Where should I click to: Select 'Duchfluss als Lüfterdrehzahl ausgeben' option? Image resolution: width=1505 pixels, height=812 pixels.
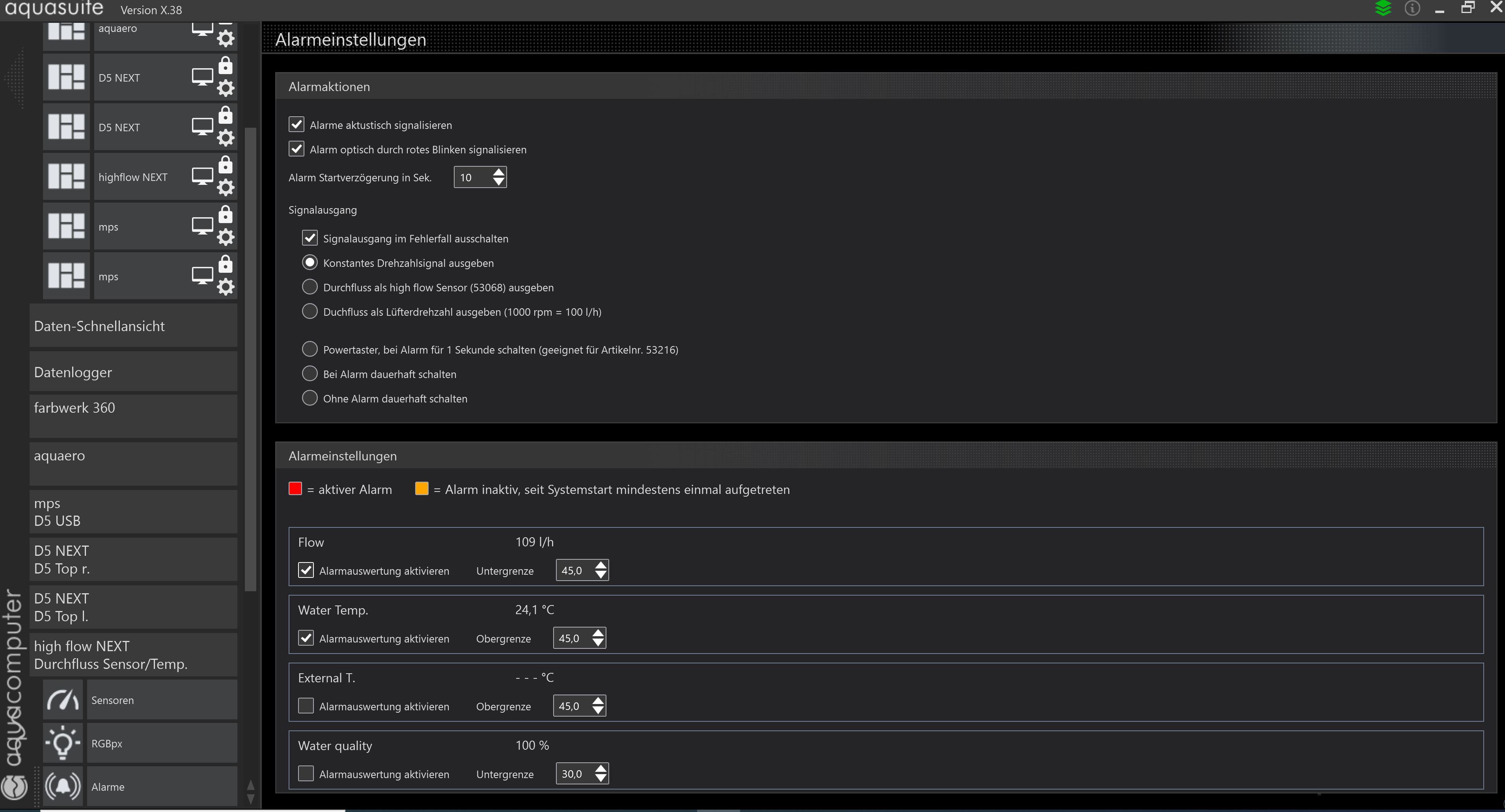(x=310, y=311)
